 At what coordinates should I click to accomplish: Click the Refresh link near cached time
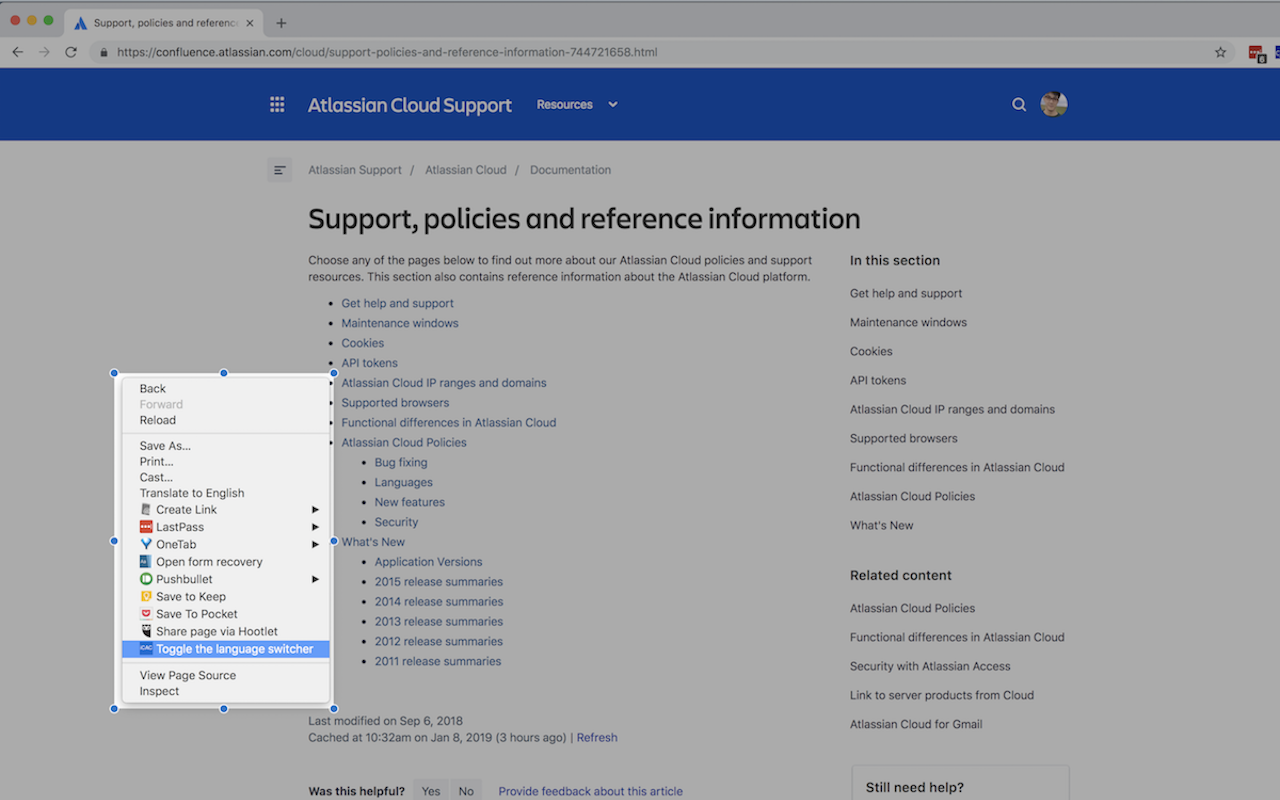click(597, 738)
